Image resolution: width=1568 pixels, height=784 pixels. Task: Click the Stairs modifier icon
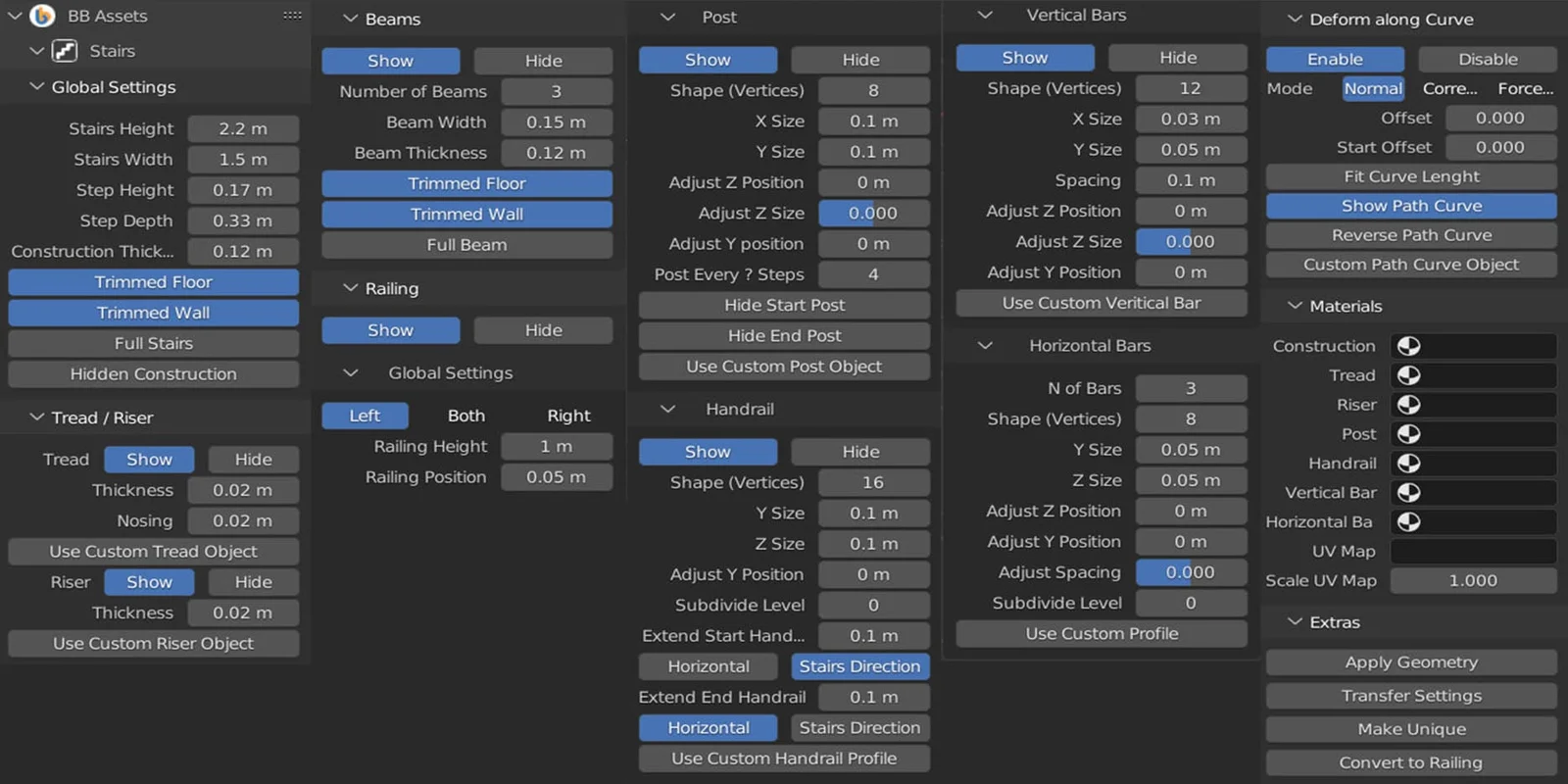pyautogui.click(x=65, y=51)
